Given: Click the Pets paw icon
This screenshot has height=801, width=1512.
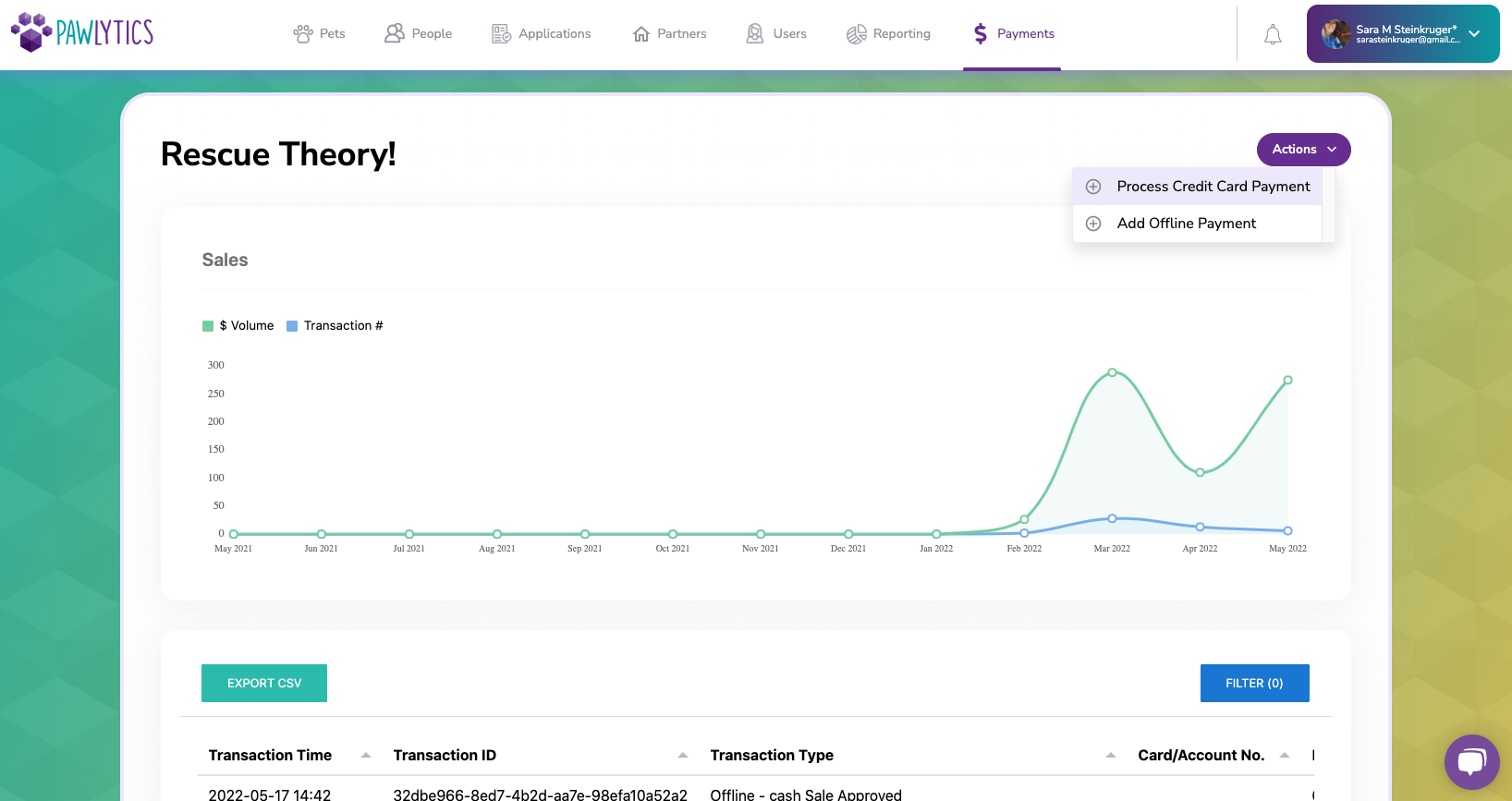Looking at the screenshot, I should (303, 34).
